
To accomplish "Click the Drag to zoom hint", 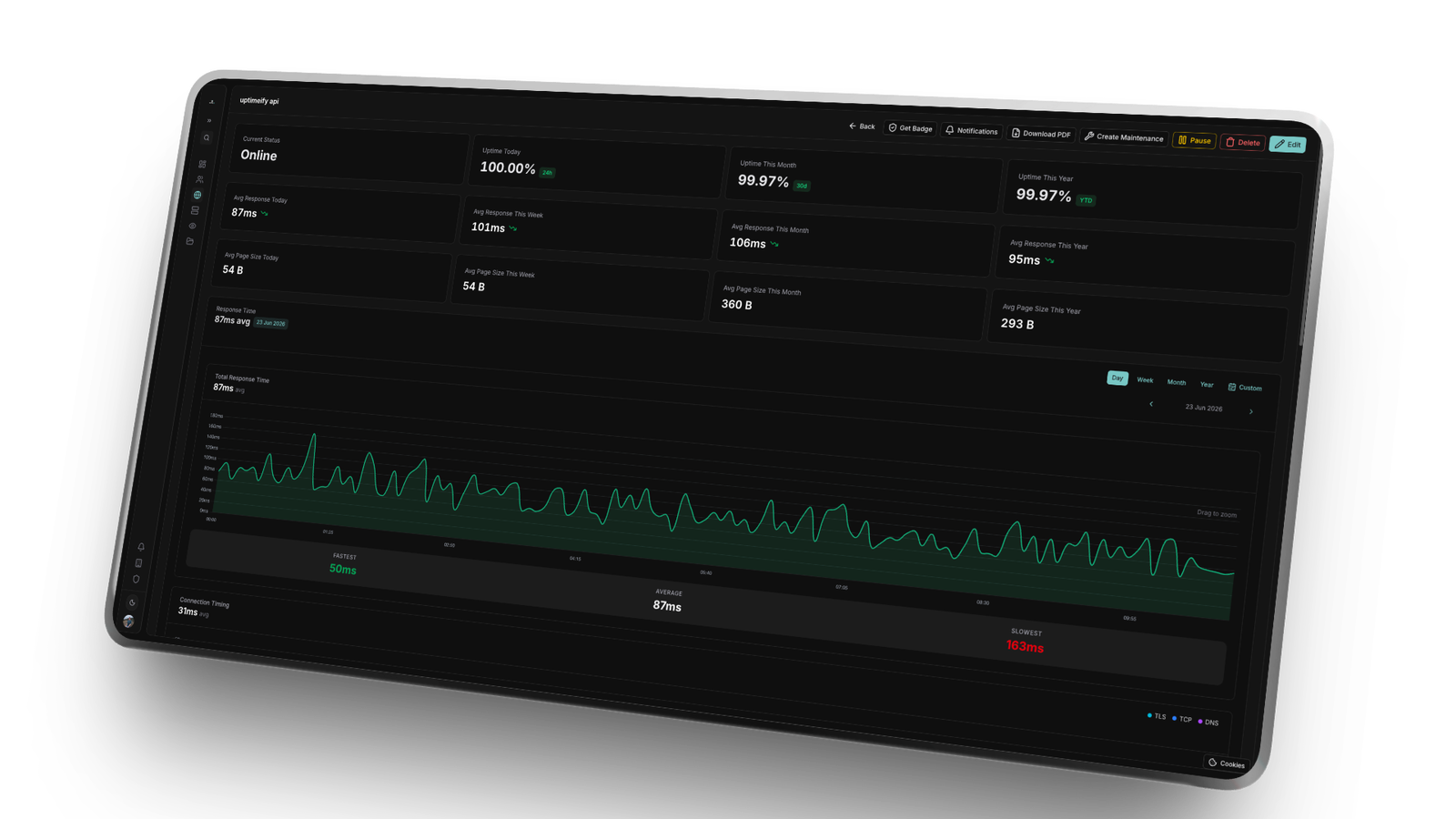I will click(1217, 514).
